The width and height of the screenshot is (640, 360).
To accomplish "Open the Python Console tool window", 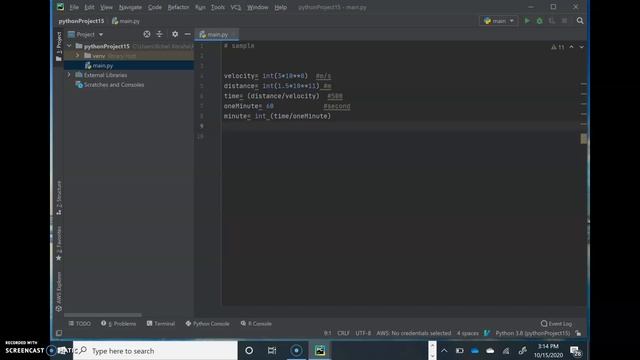I will (x=207, y=323).
